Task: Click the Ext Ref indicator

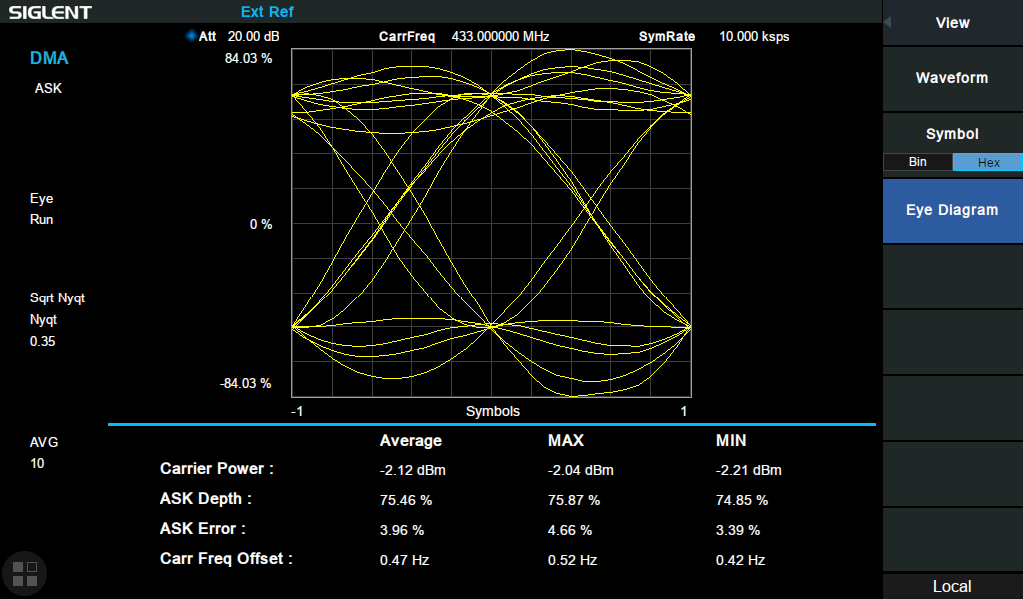Action: (267, 12)
